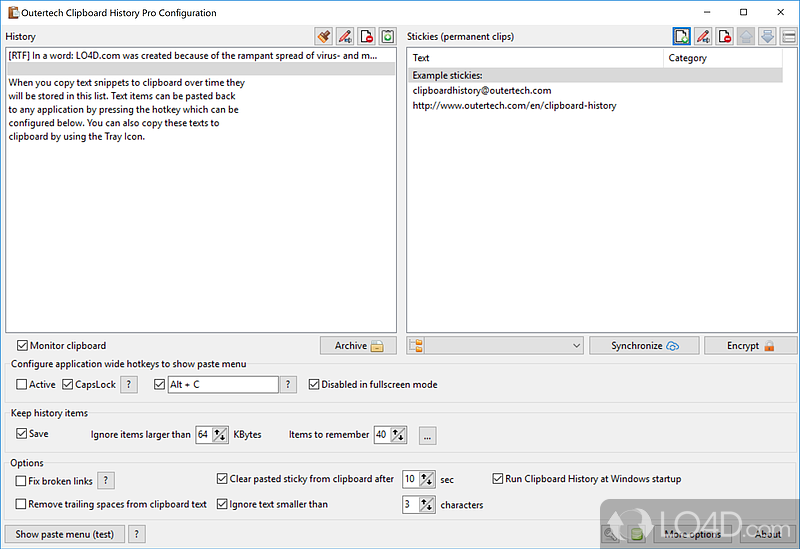The height and width of the screenshot is (549, 800).
Task: Clear history with the broom icon
Action: (x=324, y=36)
